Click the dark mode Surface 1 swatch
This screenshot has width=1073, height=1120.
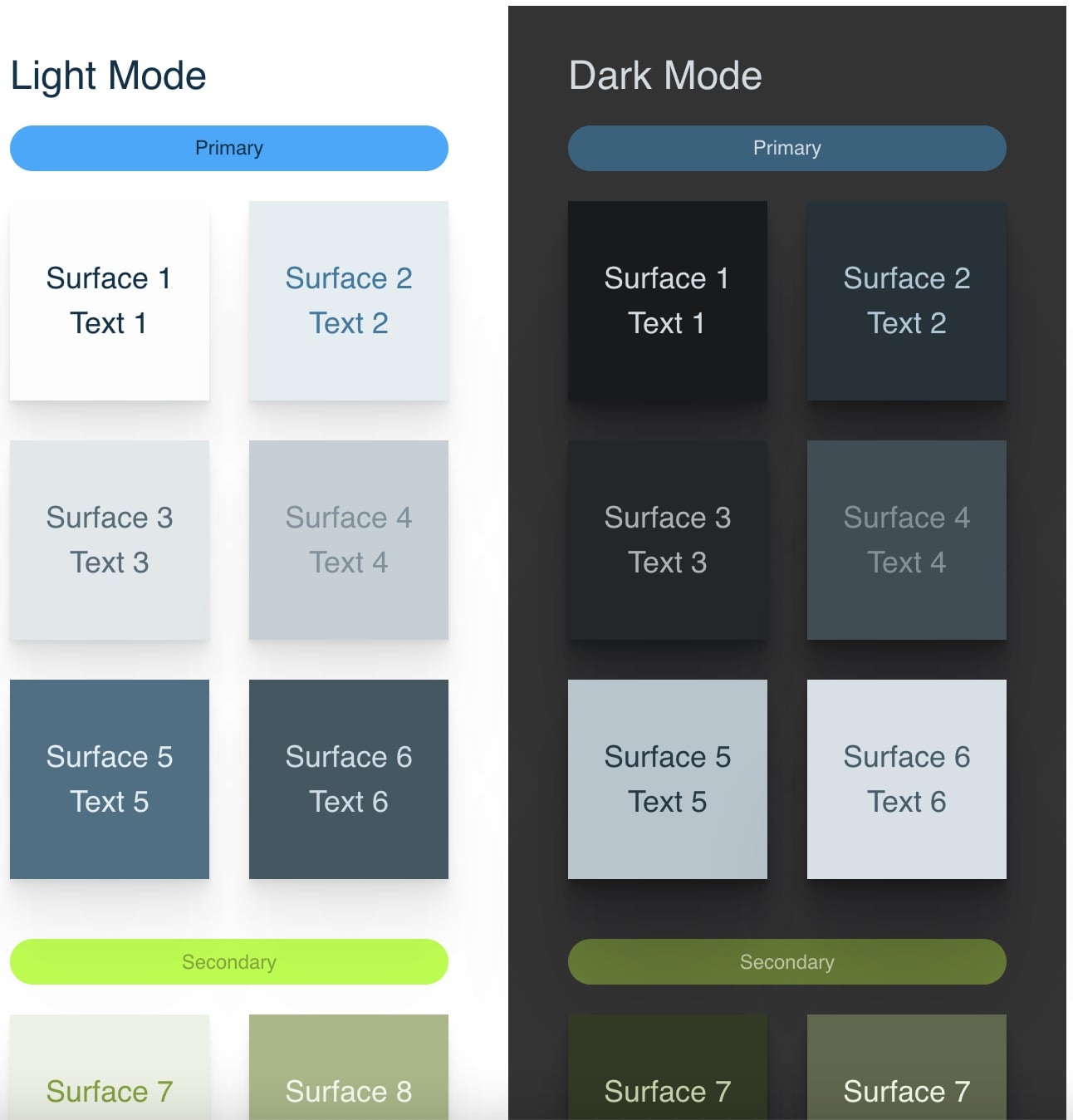coord(668,301)
